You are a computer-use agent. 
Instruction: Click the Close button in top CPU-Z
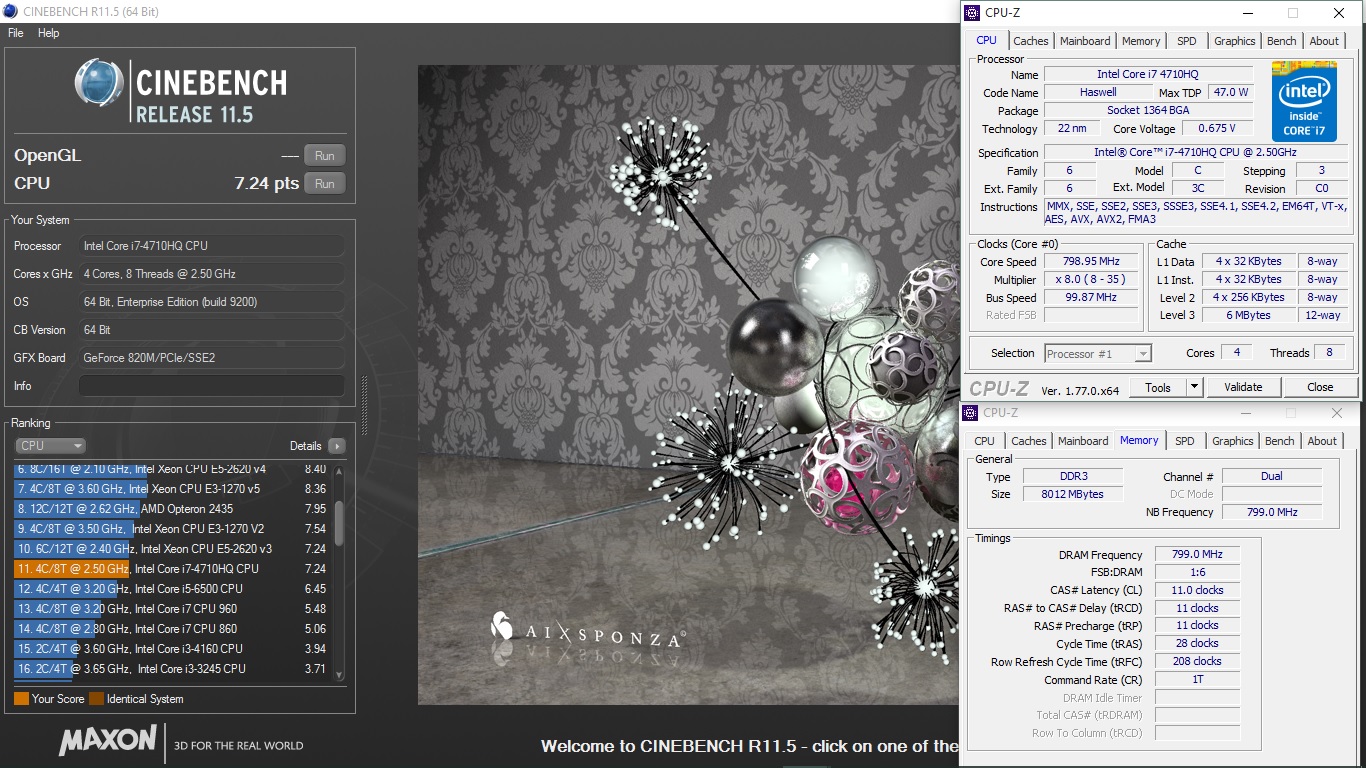[x=1320, y=387]
